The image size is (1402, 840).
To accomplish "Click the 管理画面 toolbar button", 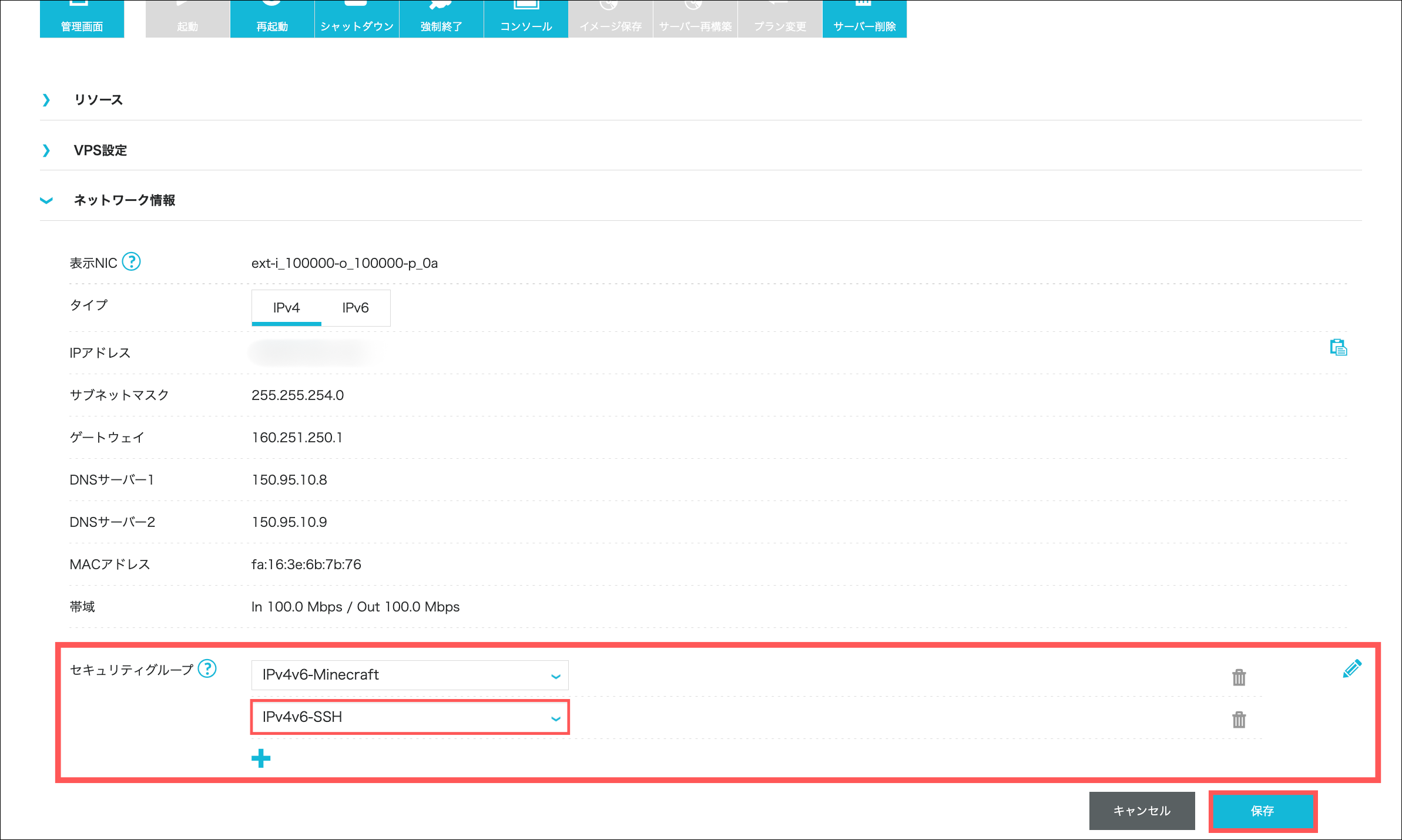I will click(82, 19).
